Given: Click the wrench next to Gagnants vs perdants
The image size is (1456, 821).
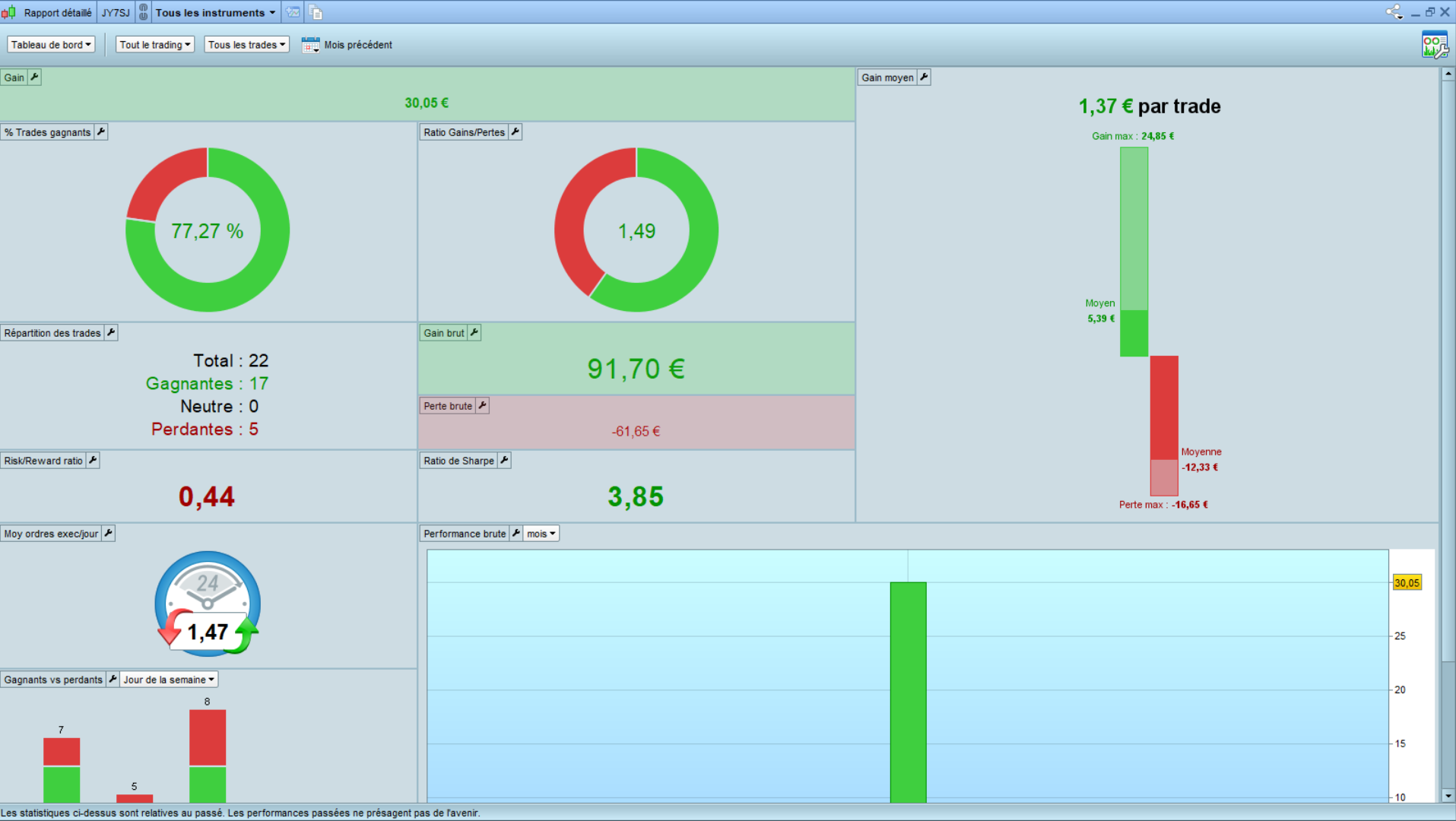Looking at the screenshot, I should point(113,680).
